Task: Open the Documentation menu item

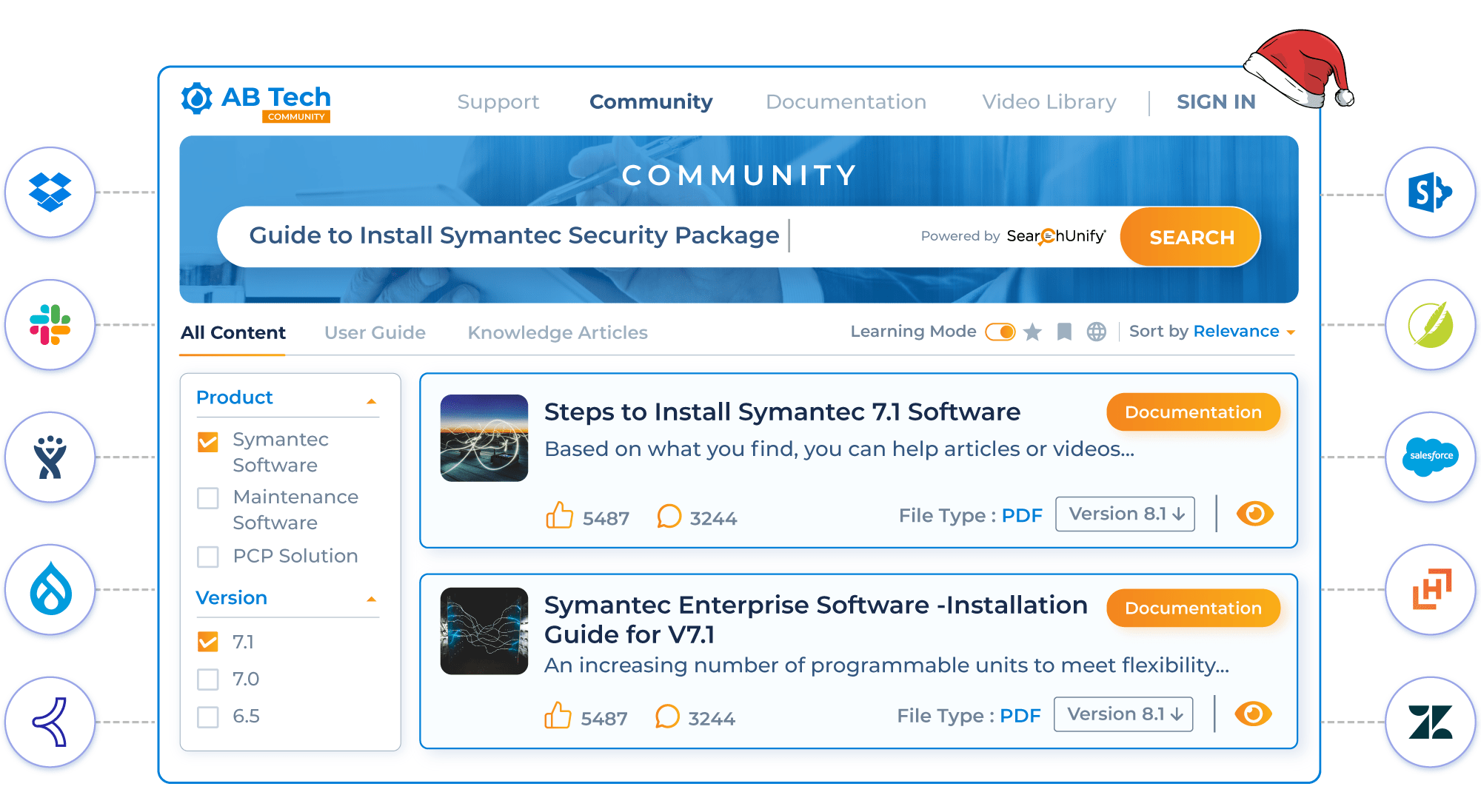Action: point(846,102)
